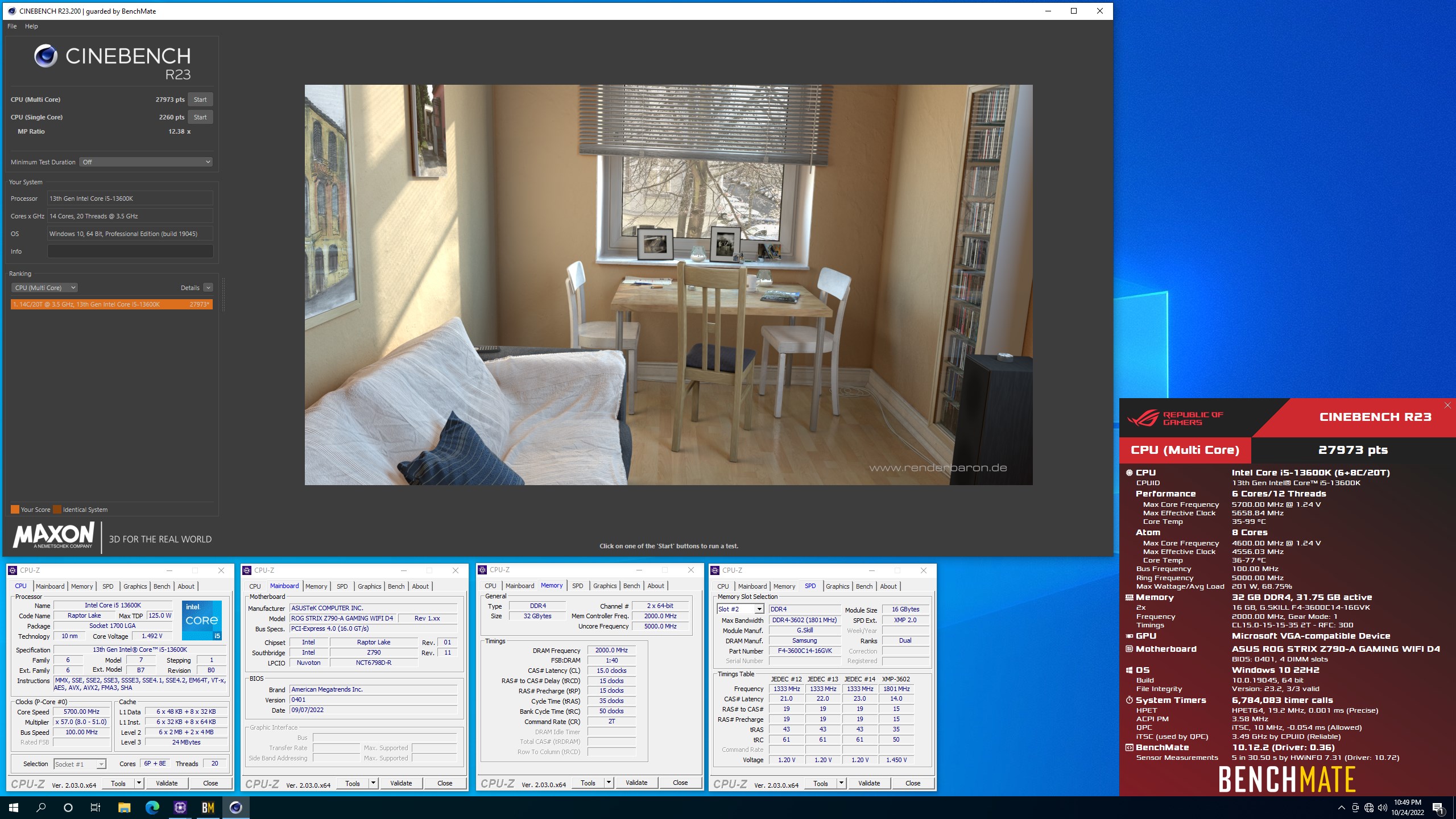Click CPU-Z title icon in Mainboard window

[x=247, y=570]
